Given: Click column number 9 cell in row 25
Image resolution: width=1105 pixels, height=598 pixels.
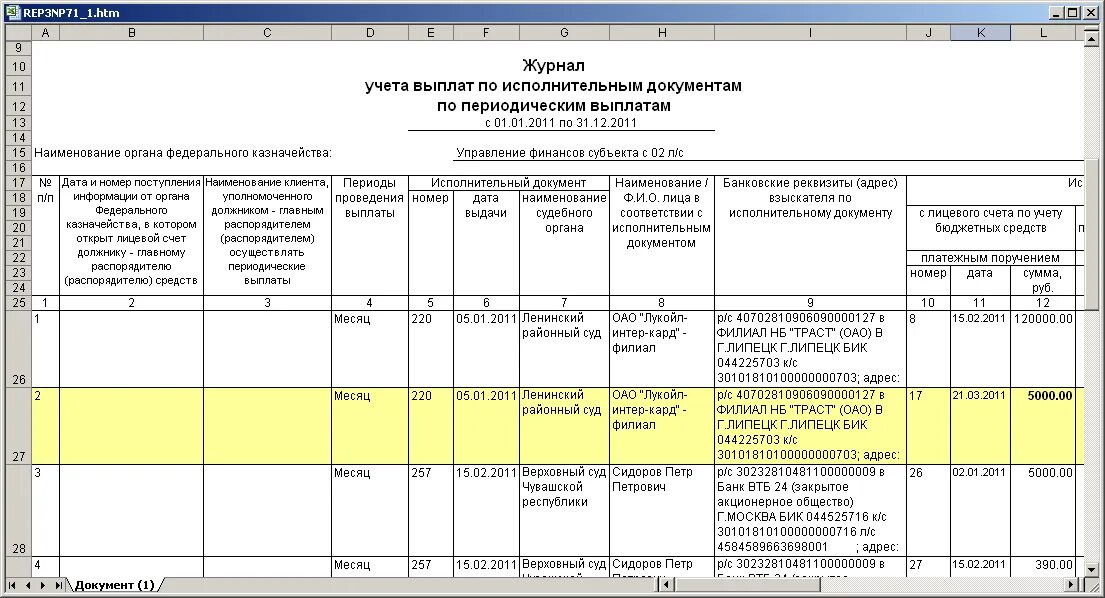Looking at the screenshot, I should [x=810, y=303].
